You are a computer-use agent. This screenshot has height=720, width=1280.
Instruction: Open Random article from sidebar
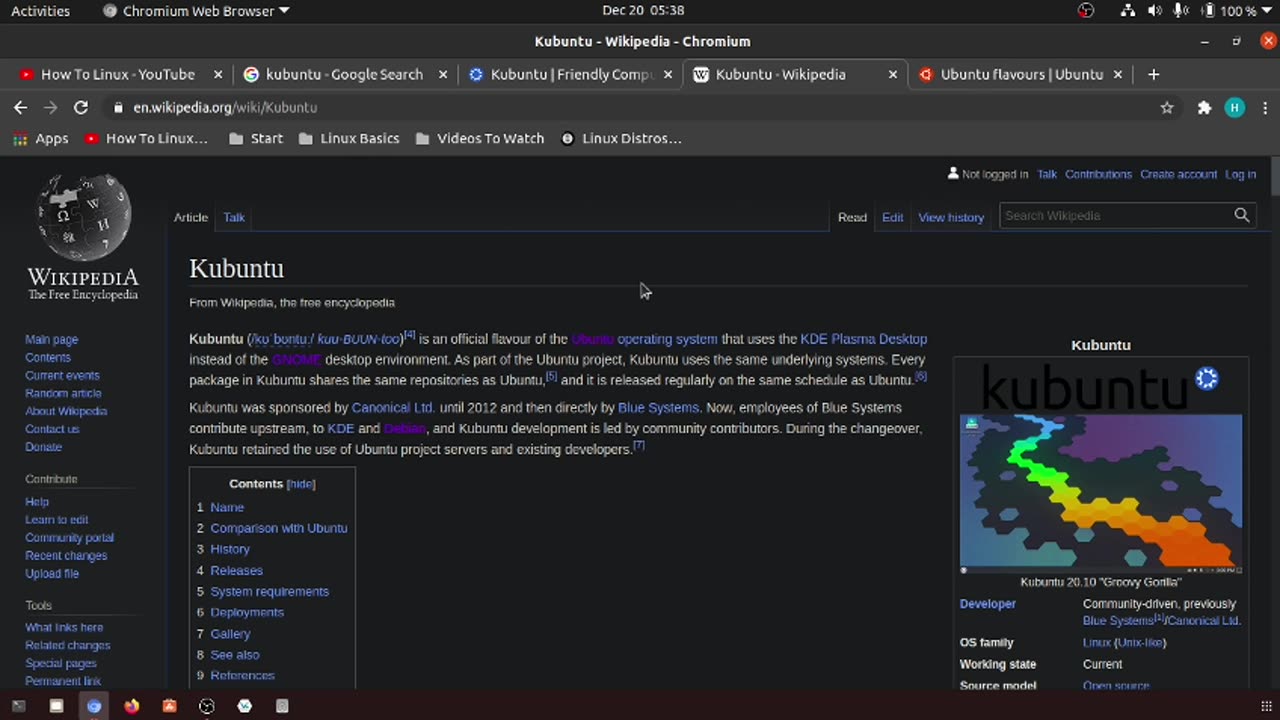(63, 393)
